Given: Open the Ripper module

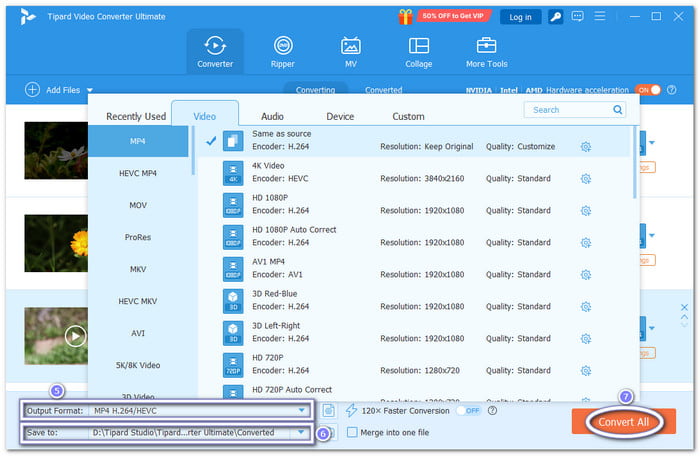Looking at the screenshot, I should 283,52.
